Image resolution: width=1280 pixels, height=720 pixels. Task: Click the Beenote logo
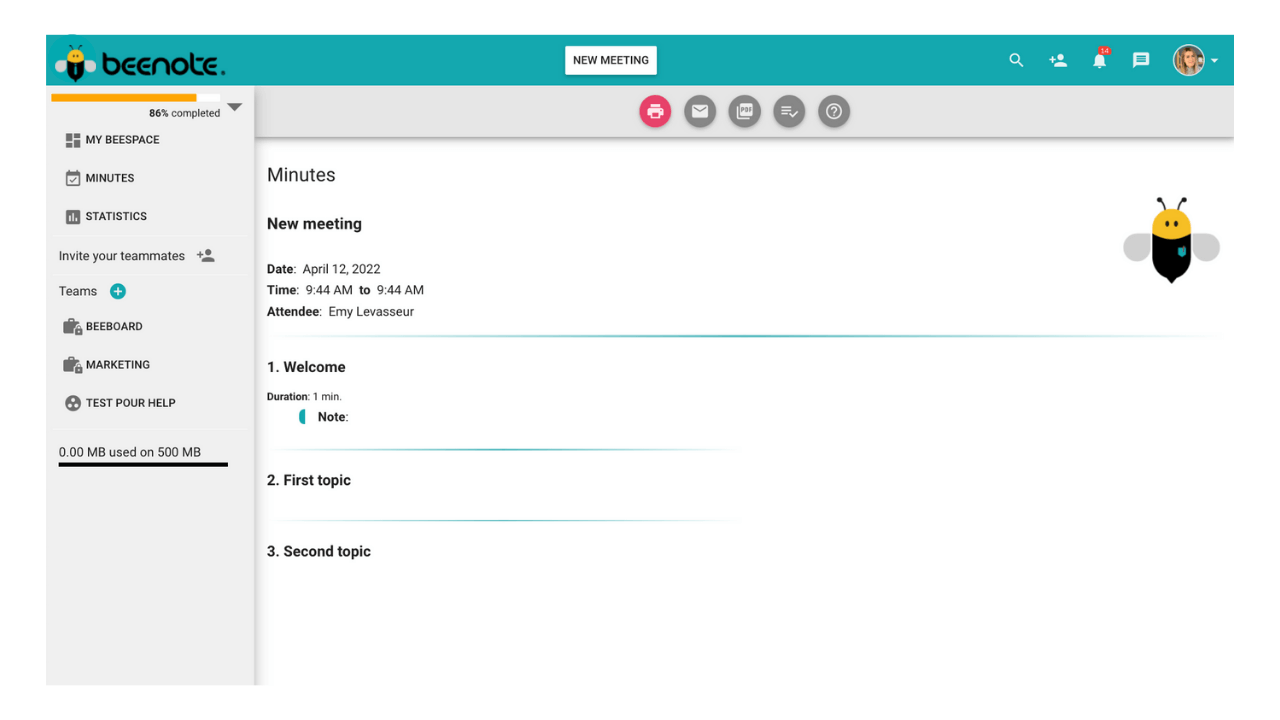coord(140,62)
